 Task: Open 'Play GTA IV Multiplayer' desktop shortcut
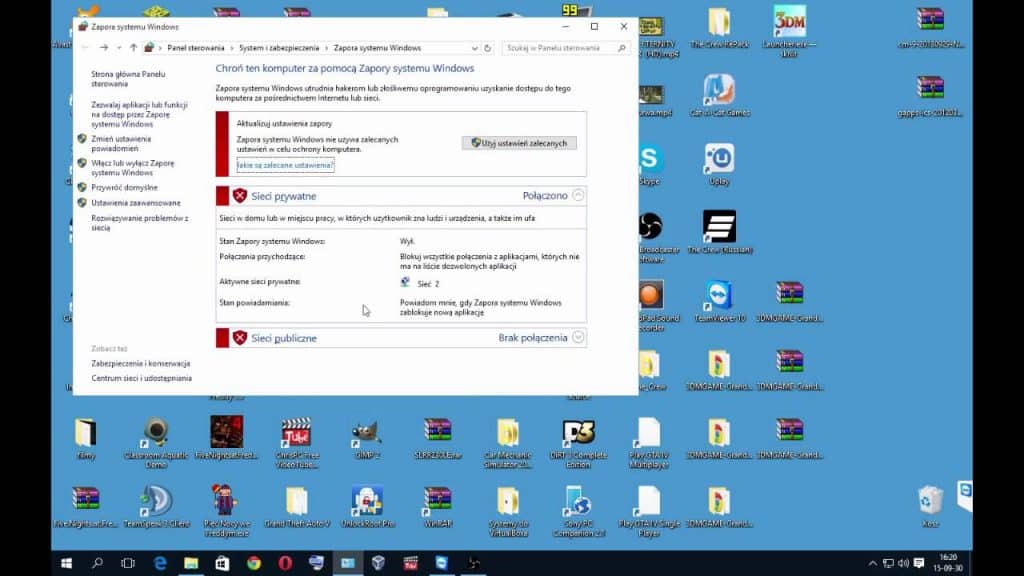pos(648,443)
